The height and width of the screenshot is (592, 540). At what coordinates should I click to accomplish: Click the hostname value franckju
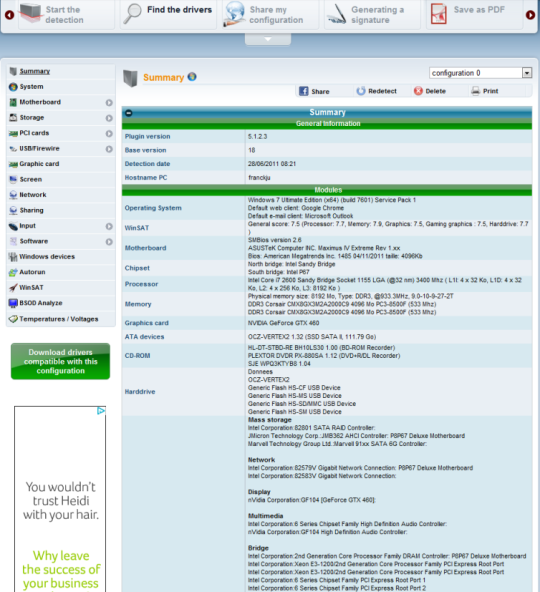259,177
